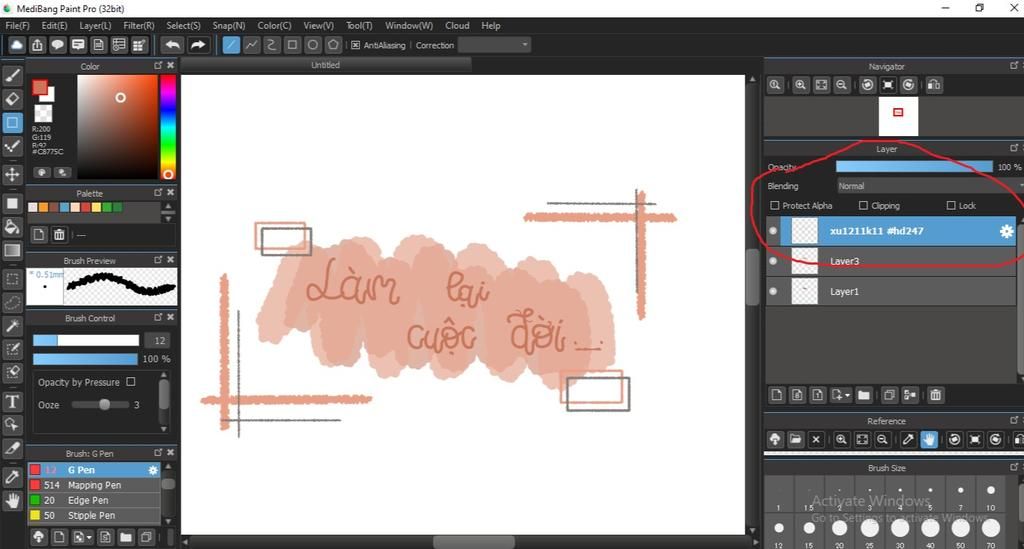Switch to the Untitled canvas tab

[325, 65]
